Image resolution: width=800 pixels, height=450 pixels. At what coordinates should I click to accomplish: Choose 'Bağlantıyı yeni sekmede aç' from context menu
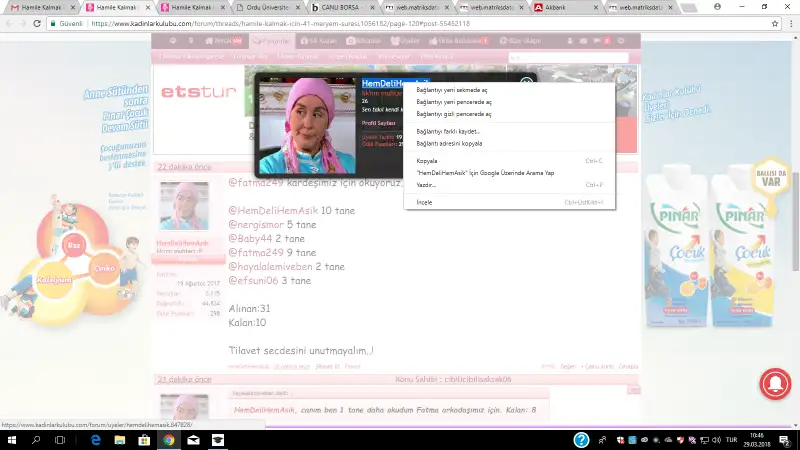coord(452,89)
